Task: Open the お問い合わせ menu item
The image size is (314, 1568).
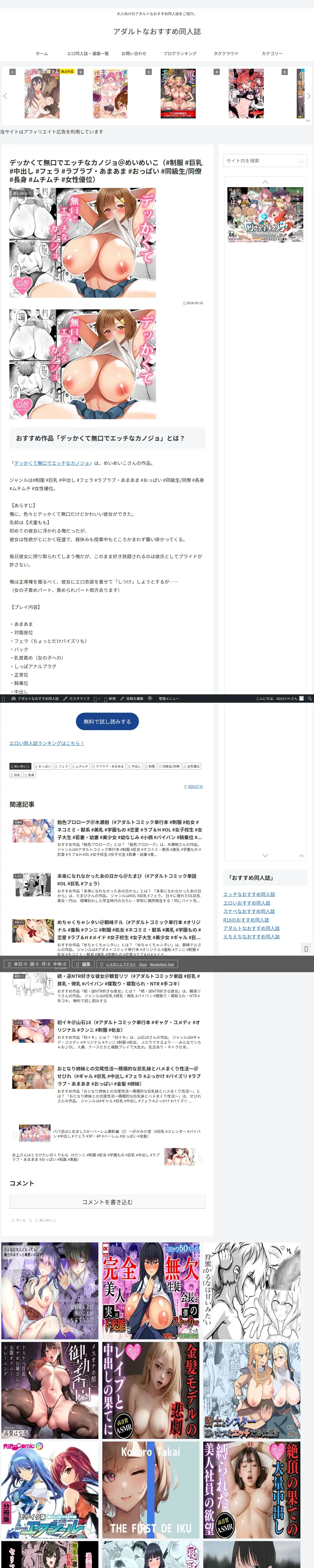Action: click(x=133, y=54)
